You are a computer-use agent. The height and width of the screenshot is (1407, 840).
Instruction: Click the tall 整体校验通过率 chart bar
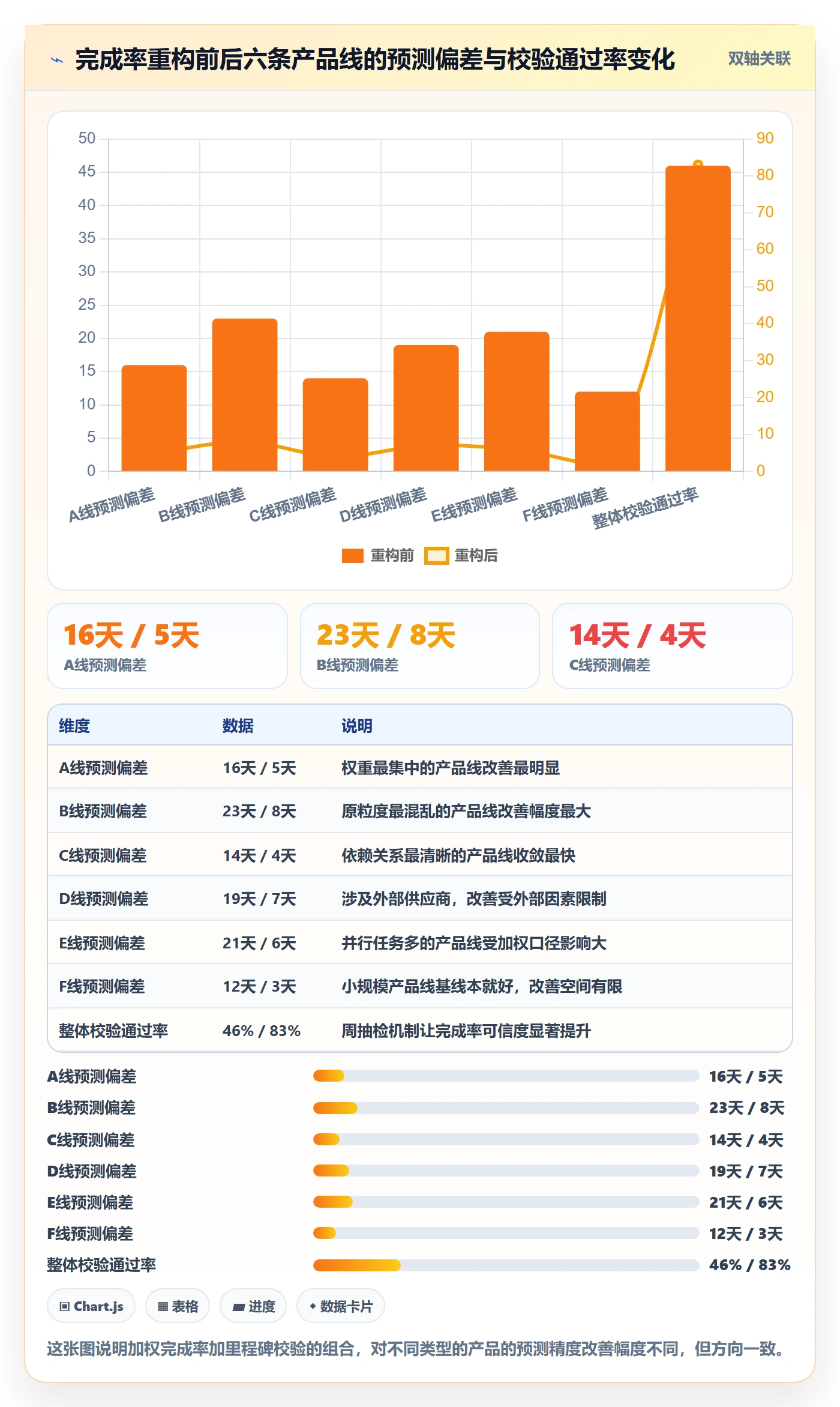[x=698, y=318]
